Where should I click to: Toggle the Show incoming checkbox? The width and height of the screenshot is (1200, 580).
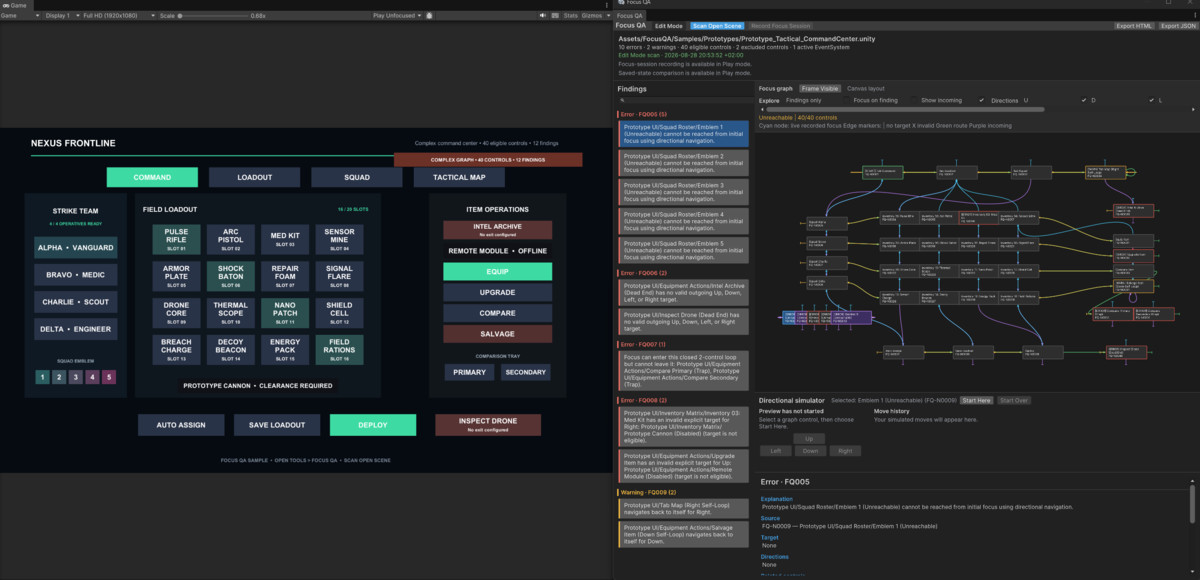point(981,100)
